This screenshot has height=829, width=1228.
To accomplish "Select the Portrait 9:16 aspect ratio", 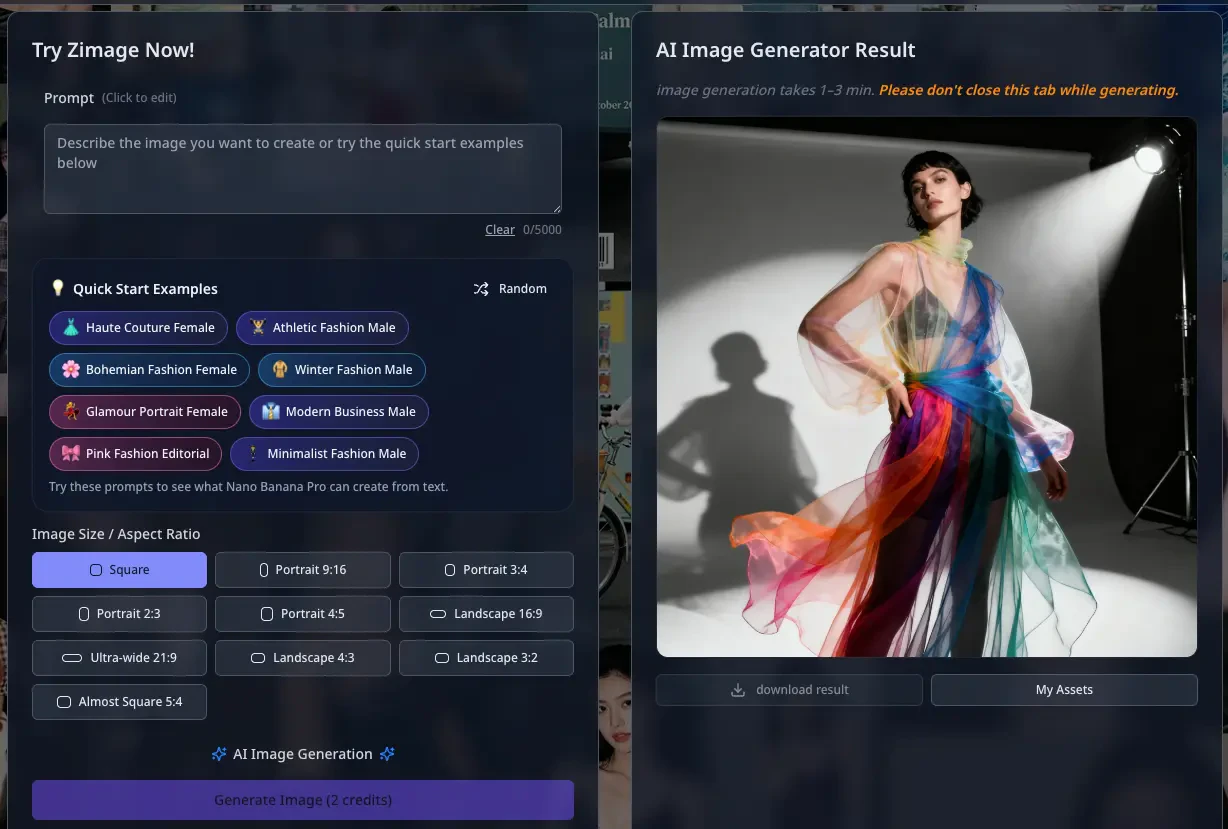I will pos(302,570).
